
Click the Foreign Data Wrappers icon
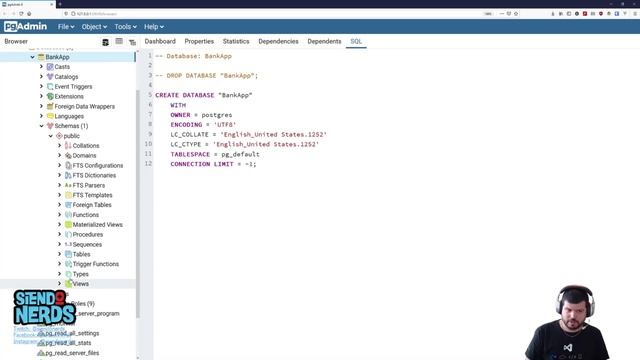(50, 106)
